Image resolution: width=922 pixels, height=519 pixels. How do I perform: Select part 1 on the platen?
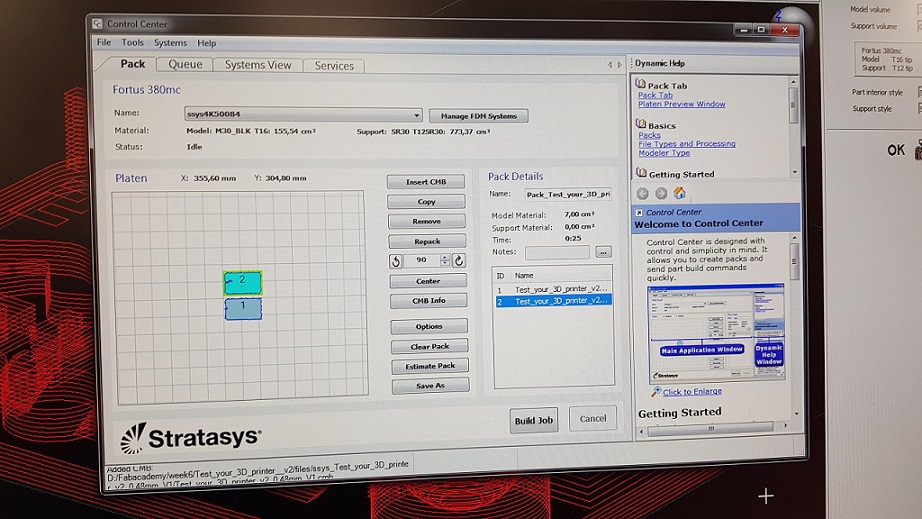[243, 309]
